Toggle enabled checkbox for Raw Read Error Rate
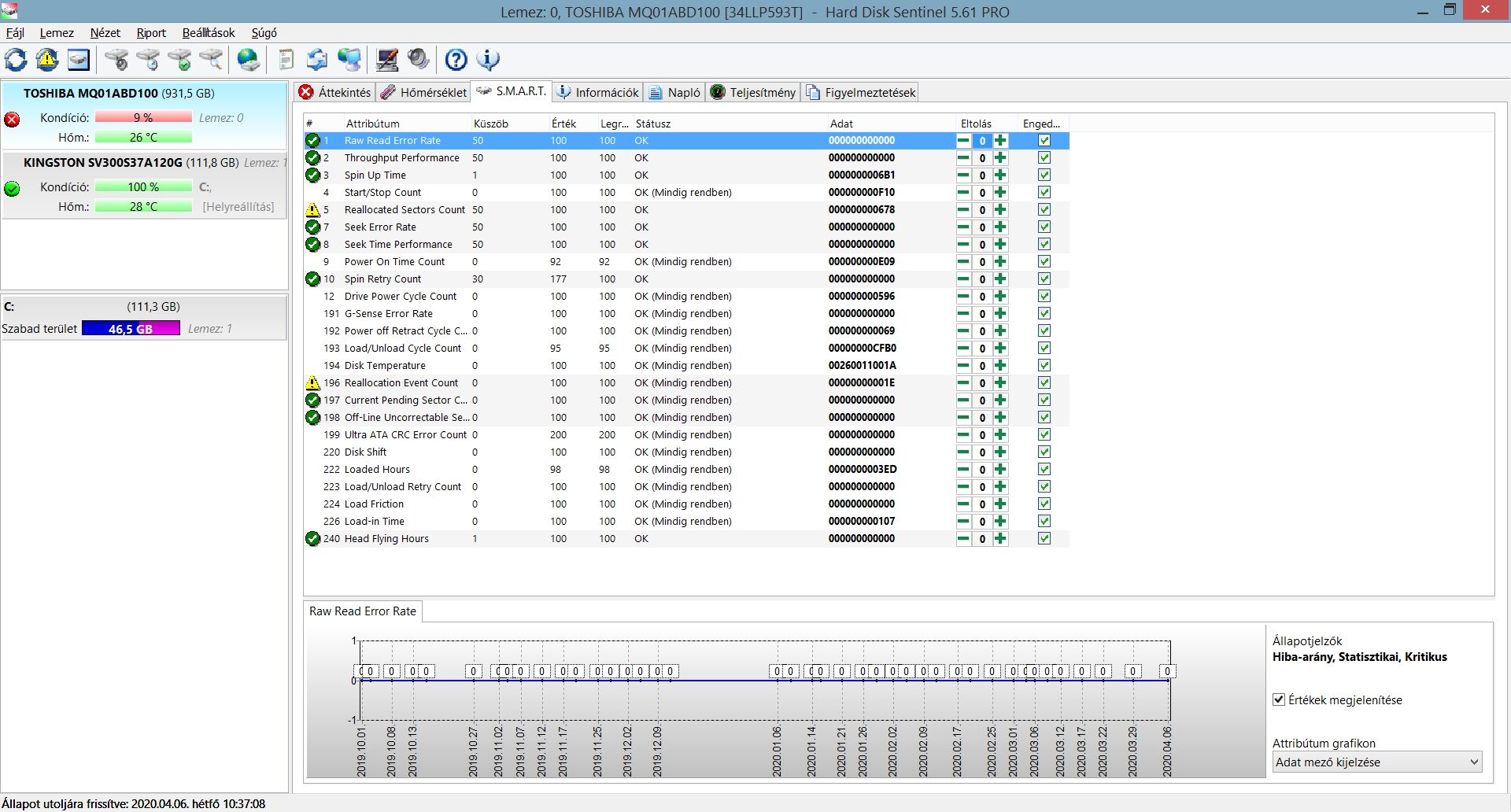The width and height of the screenshot is (1511, 812). [1044, 141]
